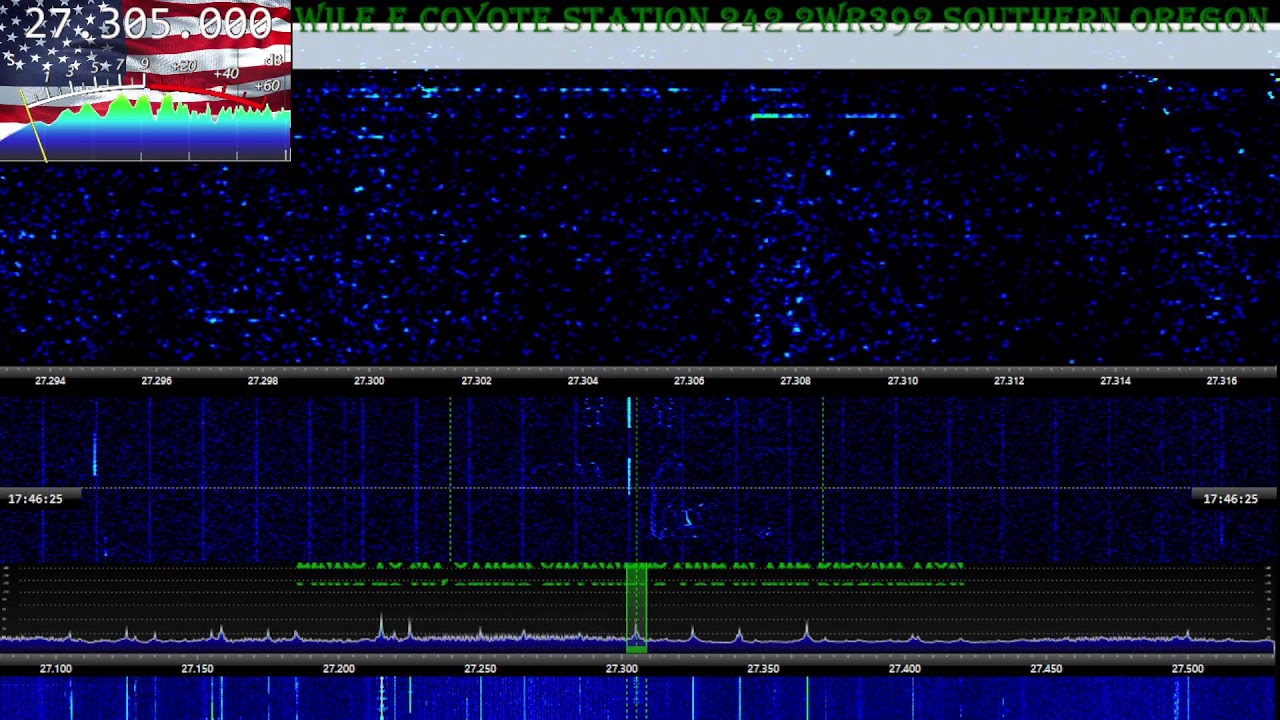The width and height of the screenshot is (1280, 720).
Task: Click 27.250 on the bottom band scale
Action: (x=480, y=669)
